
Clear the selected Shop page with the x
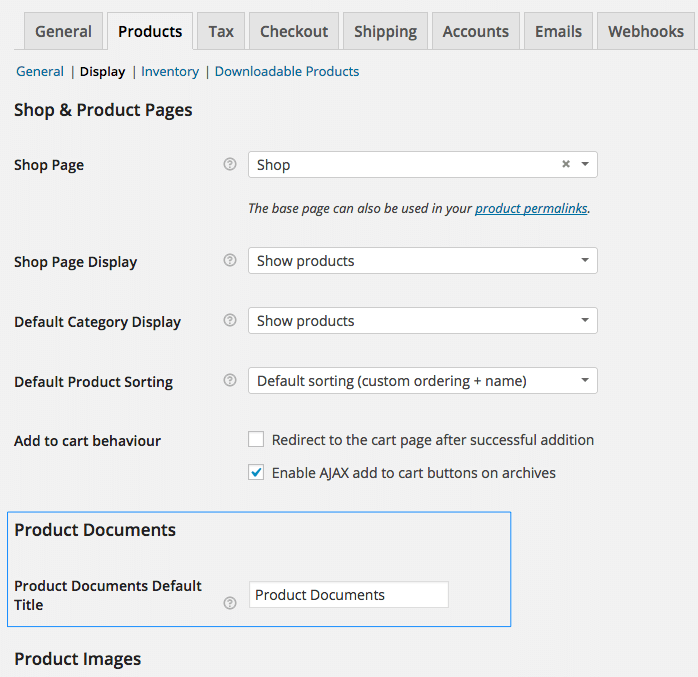[x=566, y=164]
